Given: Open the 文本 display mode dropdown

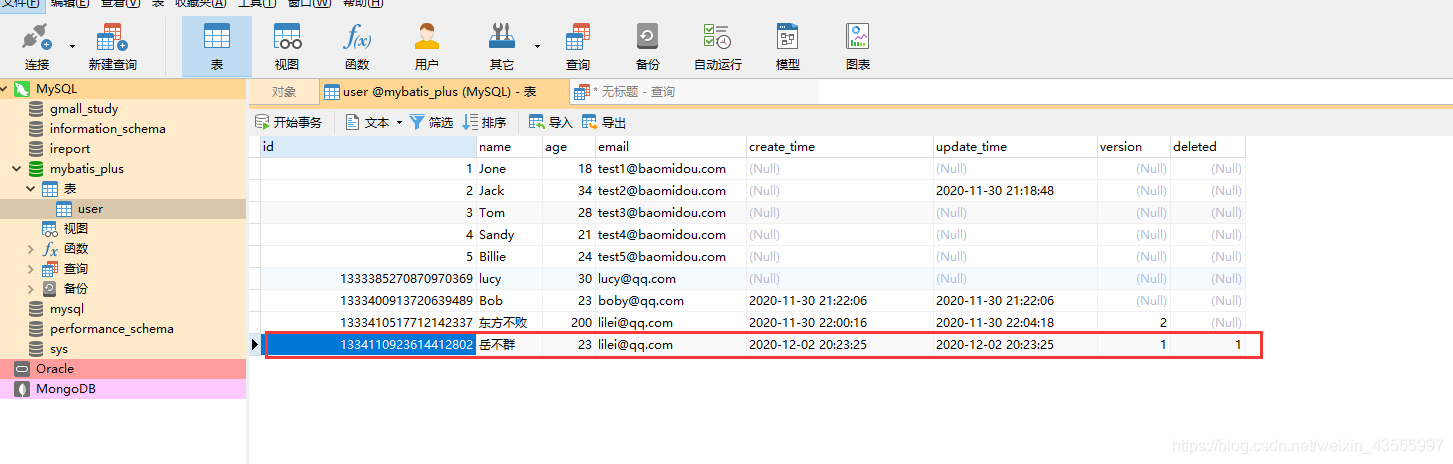Looking at the screenshot, I should [373, 122].
